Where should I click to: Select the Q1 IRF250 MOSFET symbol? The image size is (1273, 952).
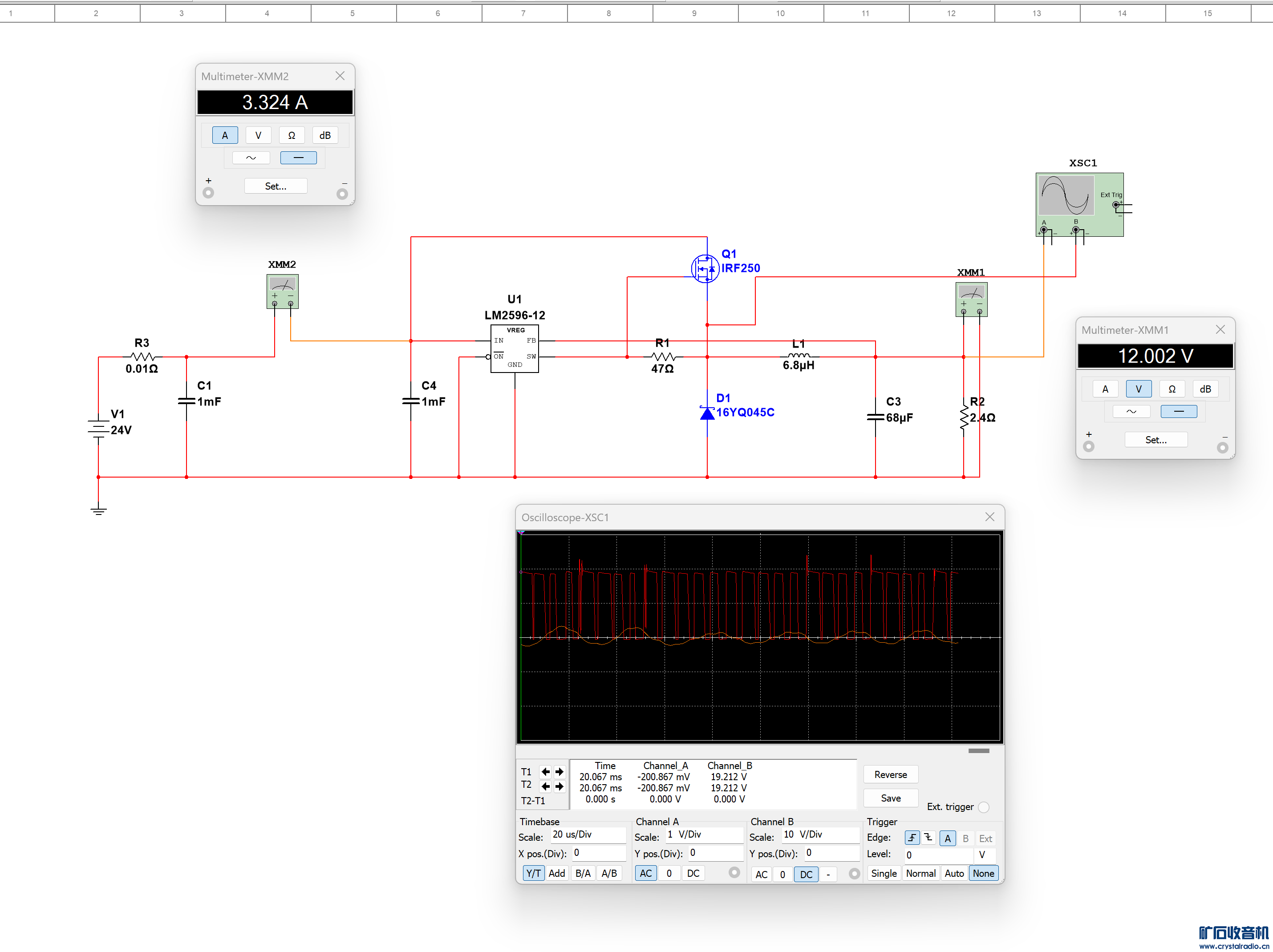pos(705,268)
